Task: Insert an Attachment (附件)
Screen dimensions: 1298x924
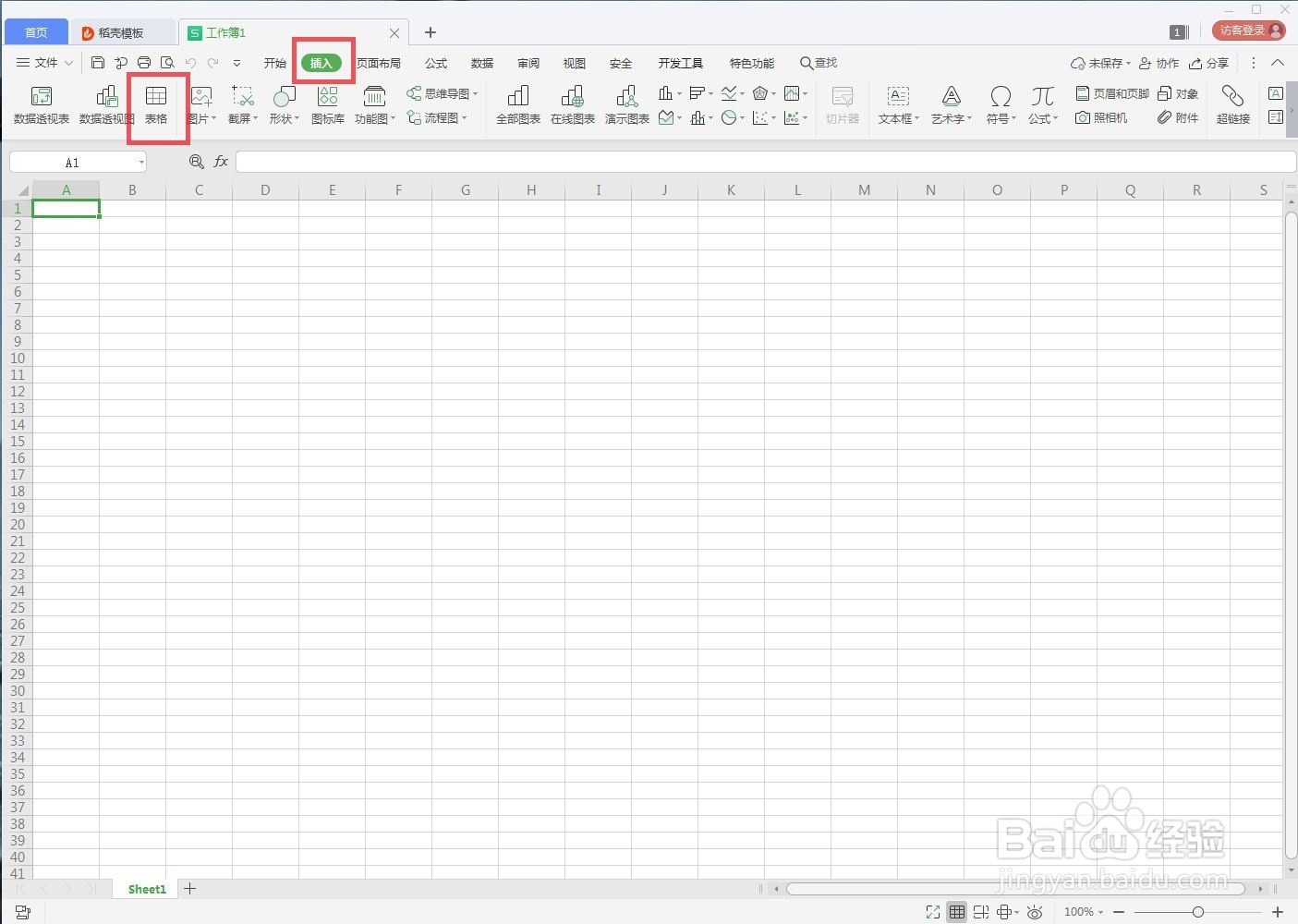Action: tap(1178, 118)
